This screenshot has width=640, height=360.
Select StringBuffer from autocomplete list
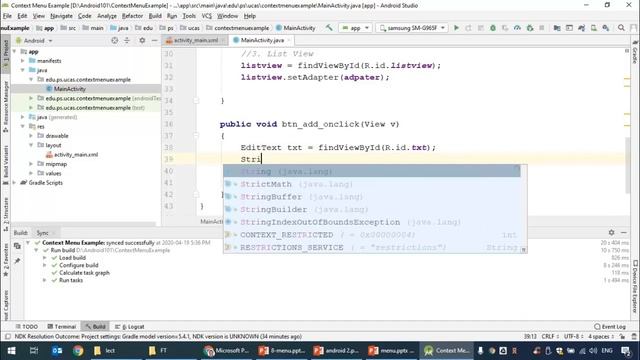pyautogui.click(x=371, y=197)
